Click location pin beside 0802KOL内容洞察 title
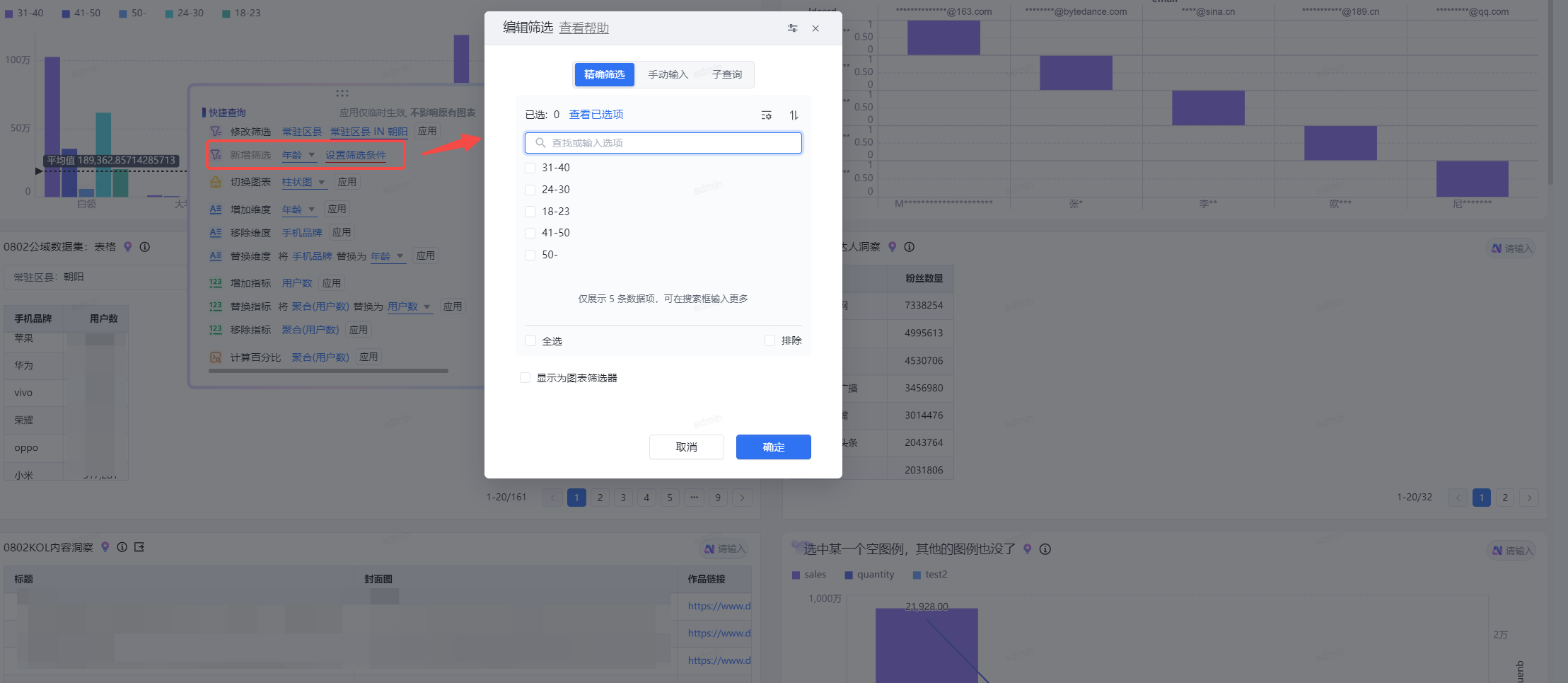1568x683 pixels. coord(105,547)
